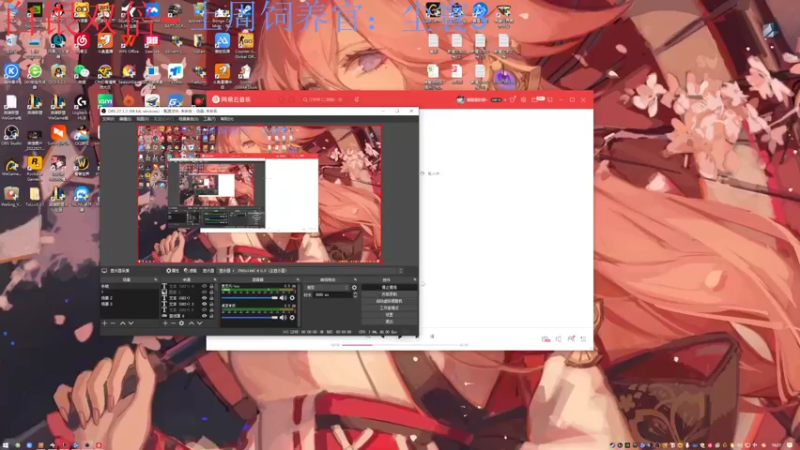The height and width of the screenshot is (450, 800).
Task: Switch NetEase Music to mini mode
Action: pyautogui.click(x=549, y=100)
